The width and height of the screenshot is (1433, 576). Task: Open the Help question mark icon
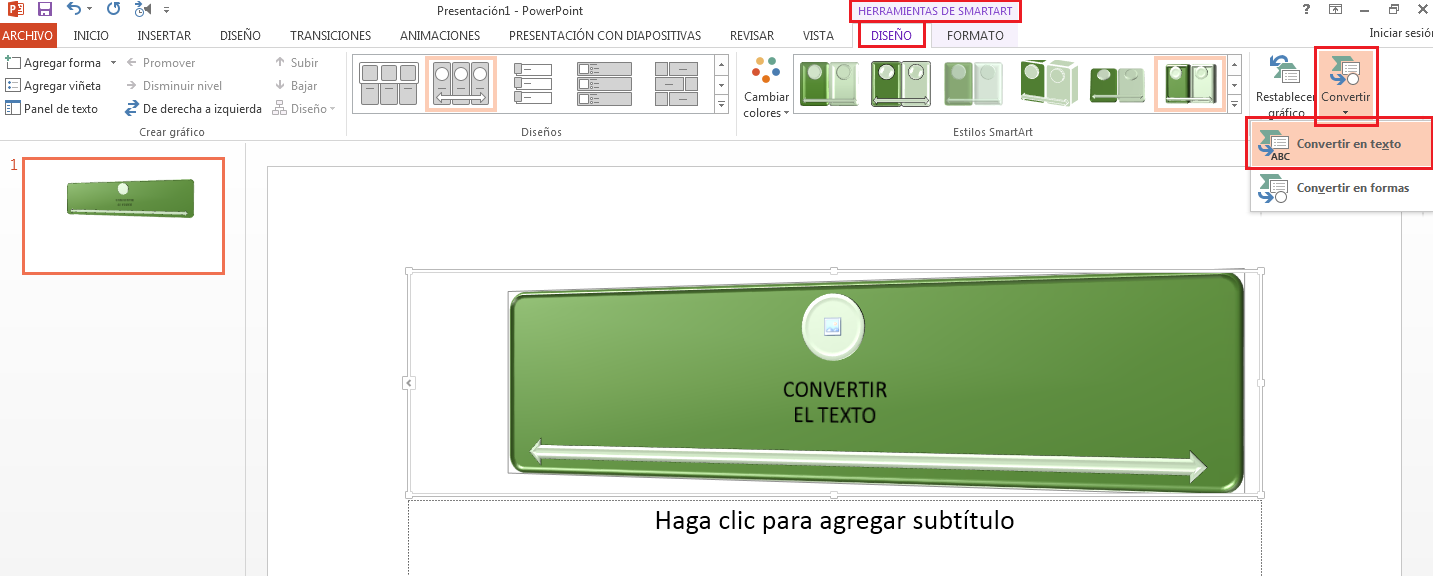[x=1306, y=9]
